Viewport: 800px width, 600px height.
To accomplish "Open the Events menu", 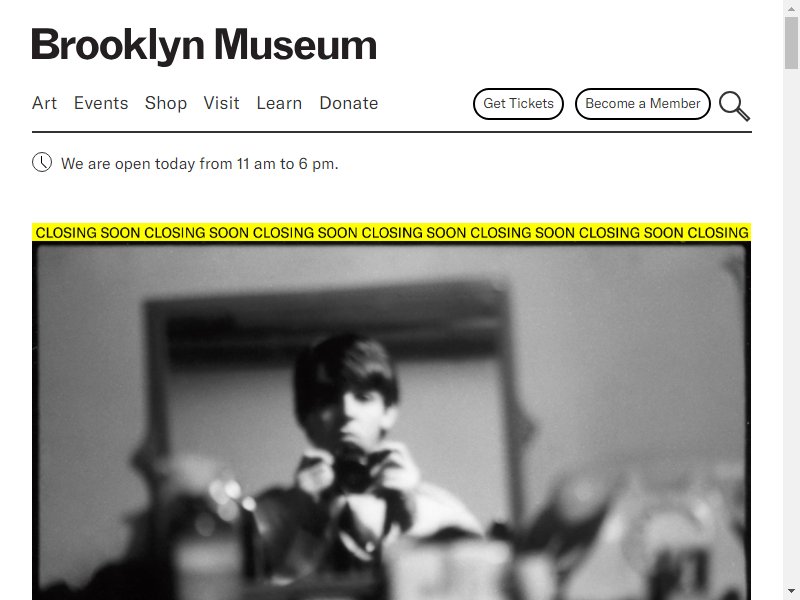I will pos(101,103).
